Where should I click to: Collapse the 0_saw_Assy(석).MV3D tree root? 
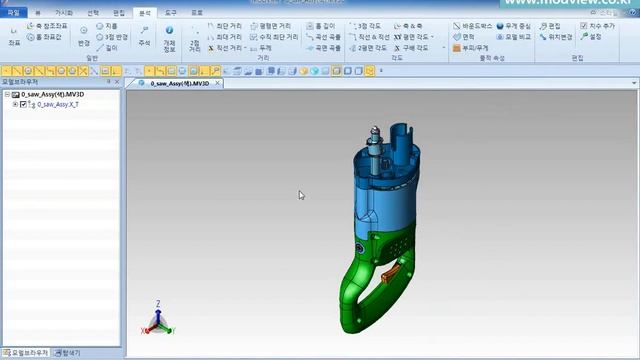coord(7,94)
